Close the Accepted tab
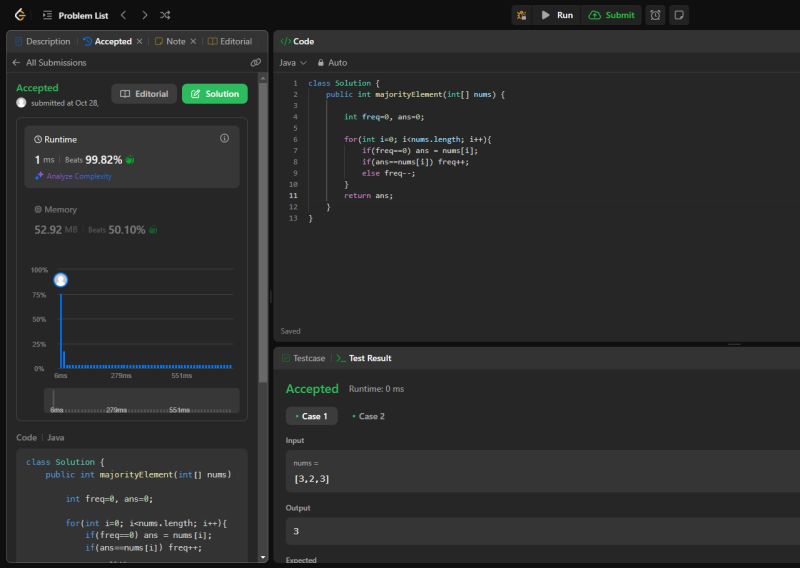This screenshot has width=800, height=568. tap(139, 41)
